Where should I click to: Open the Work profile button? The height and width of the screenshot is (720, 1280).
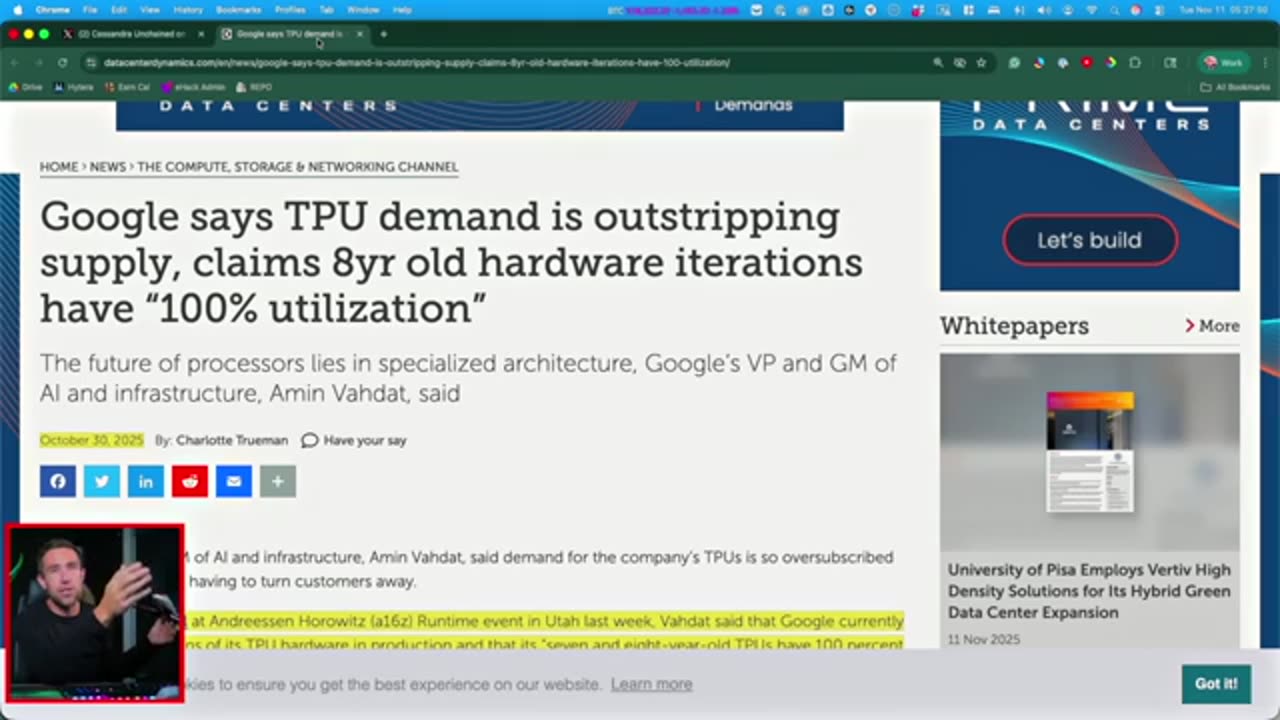(x=1224, y=62)
